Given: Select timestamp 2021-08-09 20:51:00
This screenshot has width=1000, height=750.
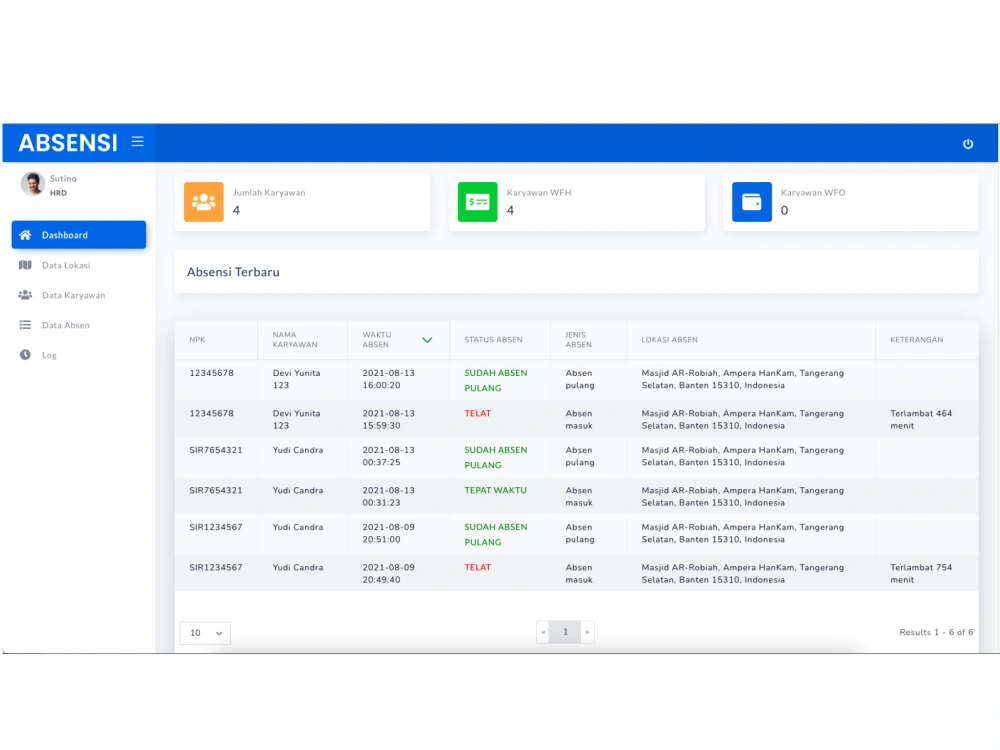Looking at the screenshot, I should [x=388, y=533].
